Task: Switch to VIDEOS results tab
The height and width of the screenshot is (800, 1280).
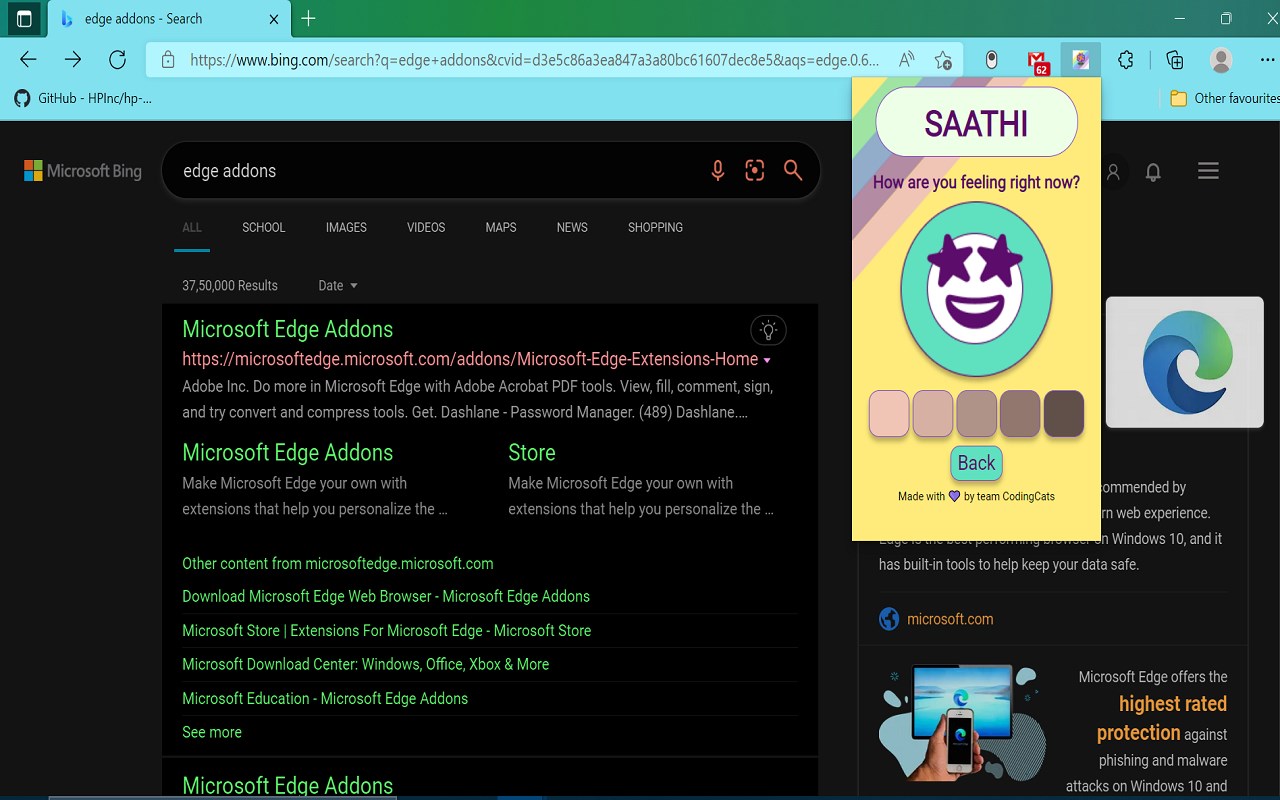Action: coord(426,228)
